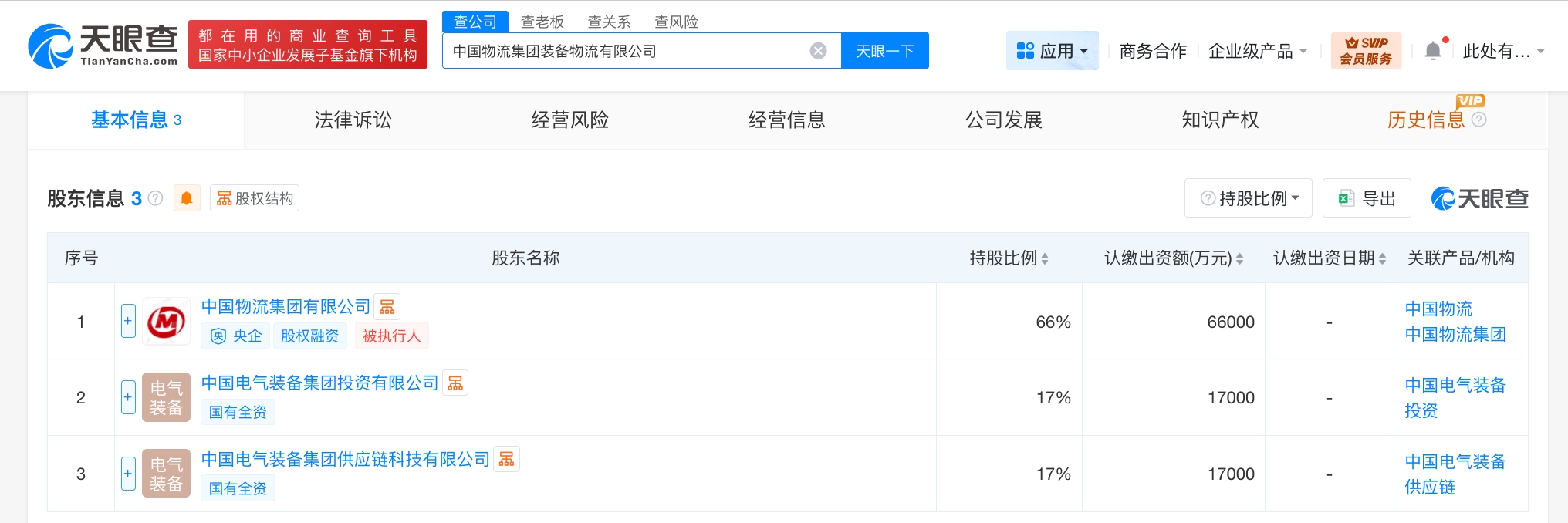The image size is (1568, 523).
Task: Expand shareholder row 3 with the plus button
Action: [128, 474]
